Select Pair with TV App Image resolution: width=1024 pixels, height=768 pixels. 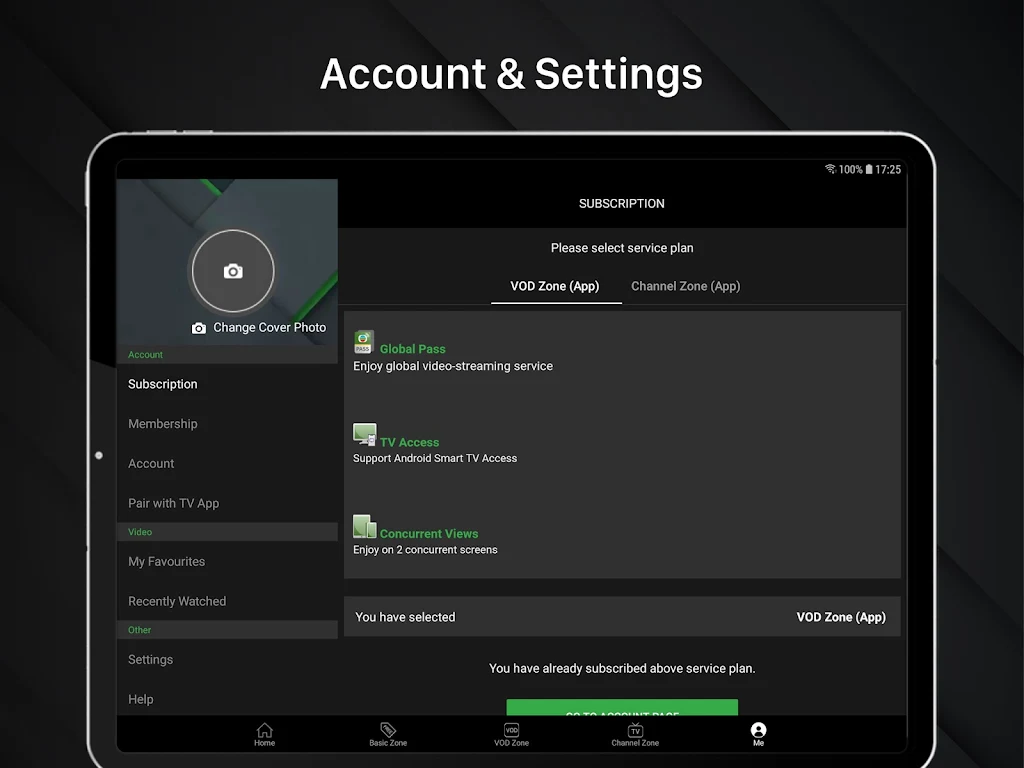click(x=173, y=504)
